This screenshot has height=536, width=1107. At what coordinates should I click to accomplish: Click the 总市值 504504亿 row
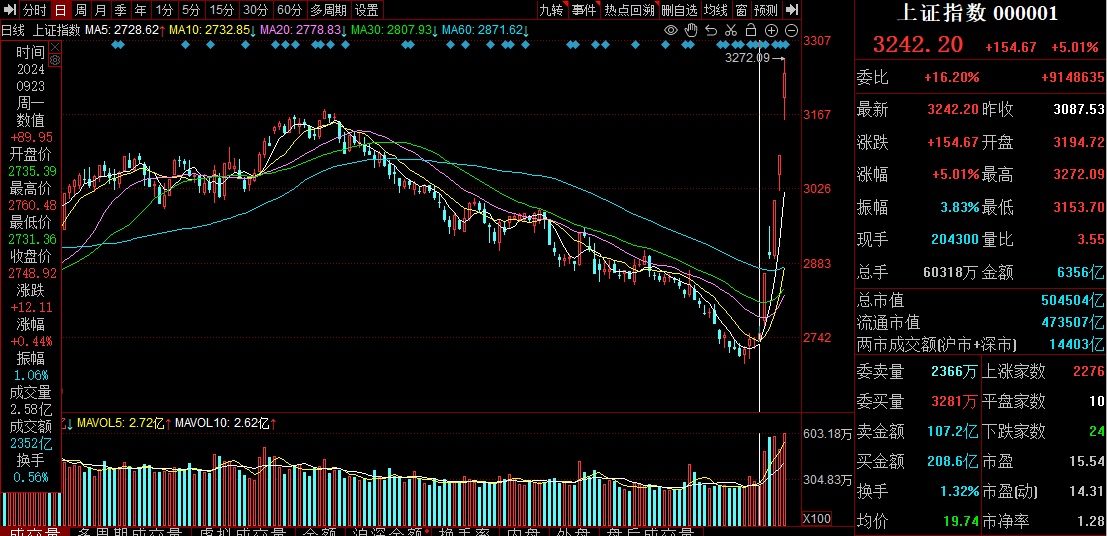(981, 300)
